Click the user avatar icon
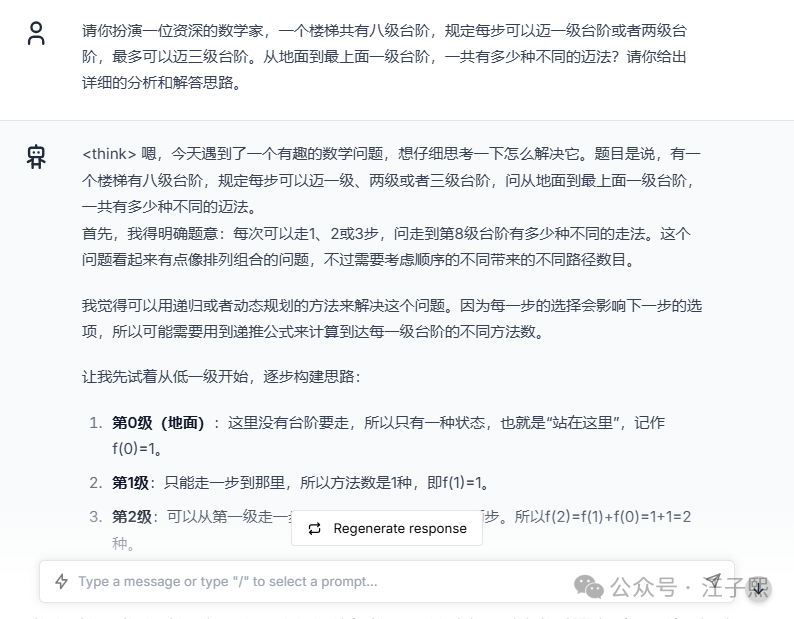The width and height of the screenshot is (794, 619). (x=36, y=33)
